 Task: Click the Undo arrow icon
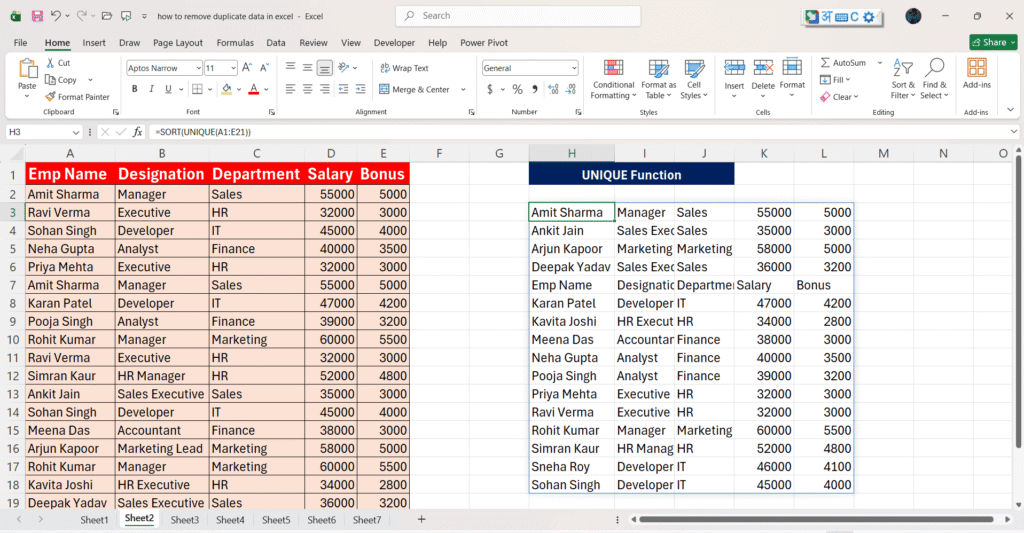coord(56,16)
